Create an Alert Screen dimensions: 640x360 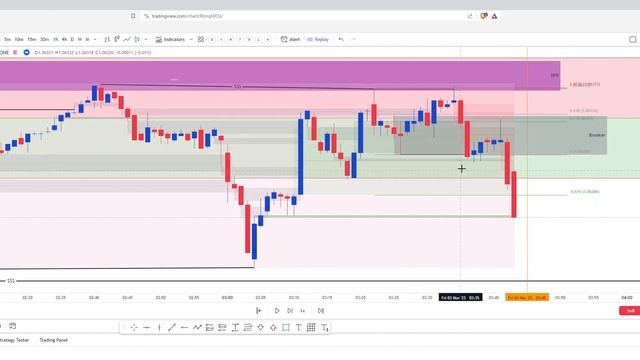(x=290, y=40)
